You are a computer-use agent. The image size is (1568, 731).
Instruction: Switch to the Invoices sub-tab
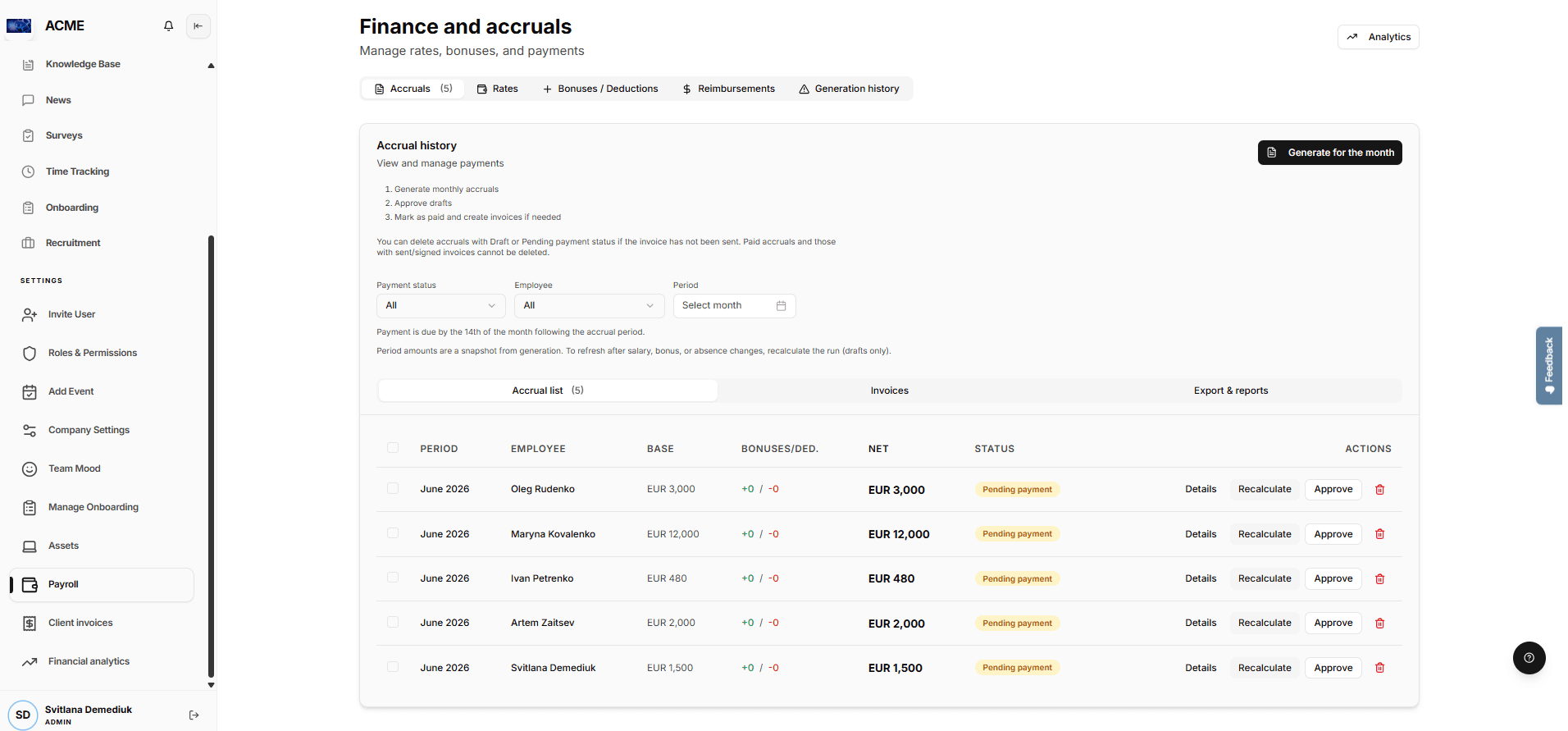click(889, 391)
